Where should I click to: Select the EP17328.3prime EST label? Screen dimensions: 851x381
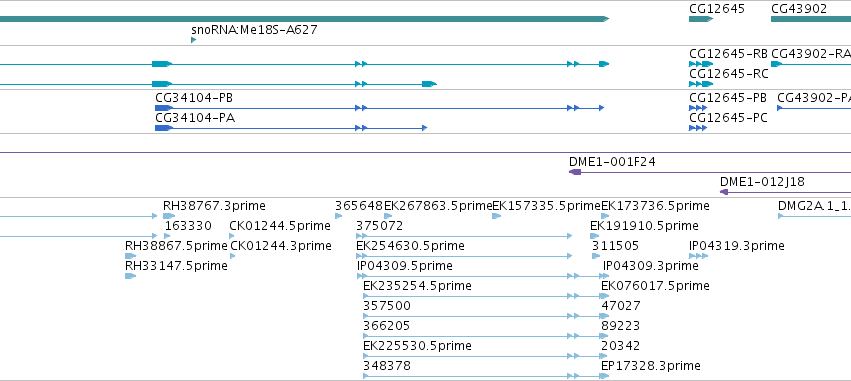click(651, 366)
